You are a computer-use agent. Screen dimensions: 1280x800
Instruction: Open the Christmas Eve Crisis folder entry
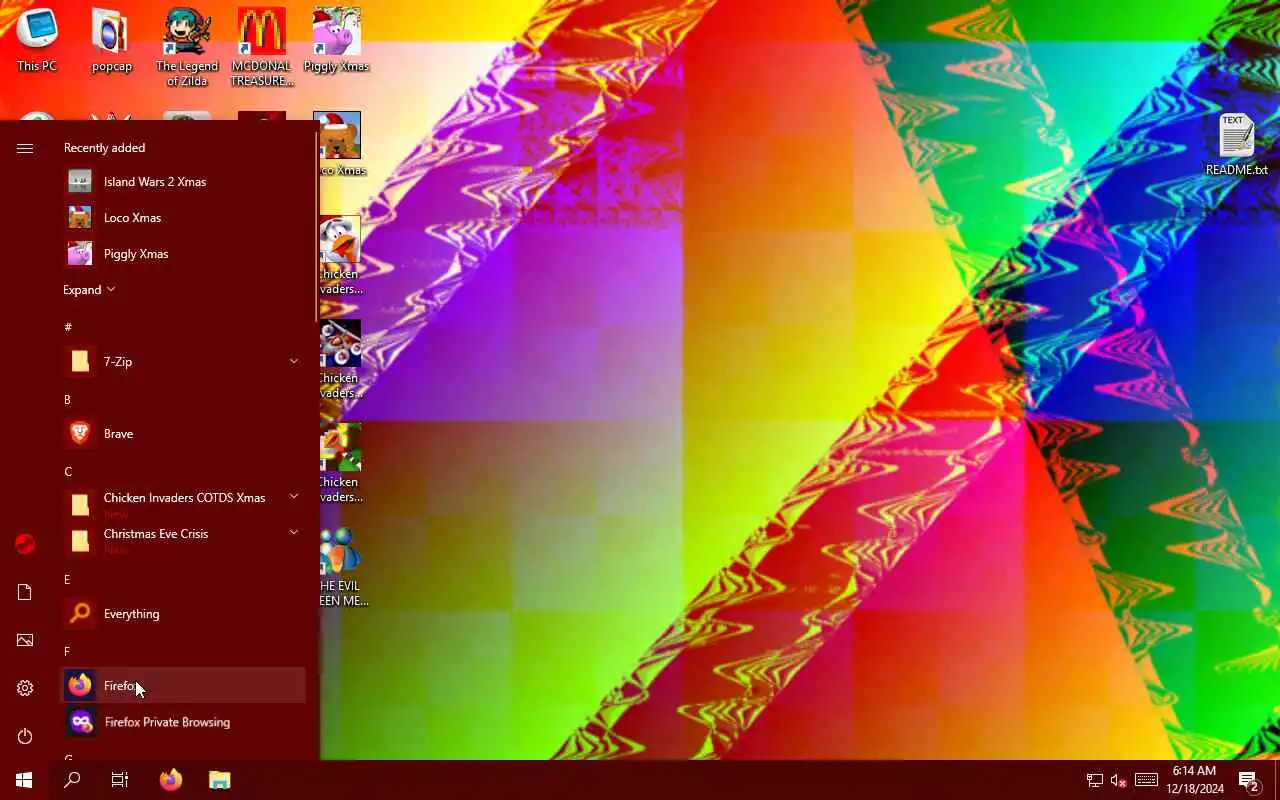[183, 540]
